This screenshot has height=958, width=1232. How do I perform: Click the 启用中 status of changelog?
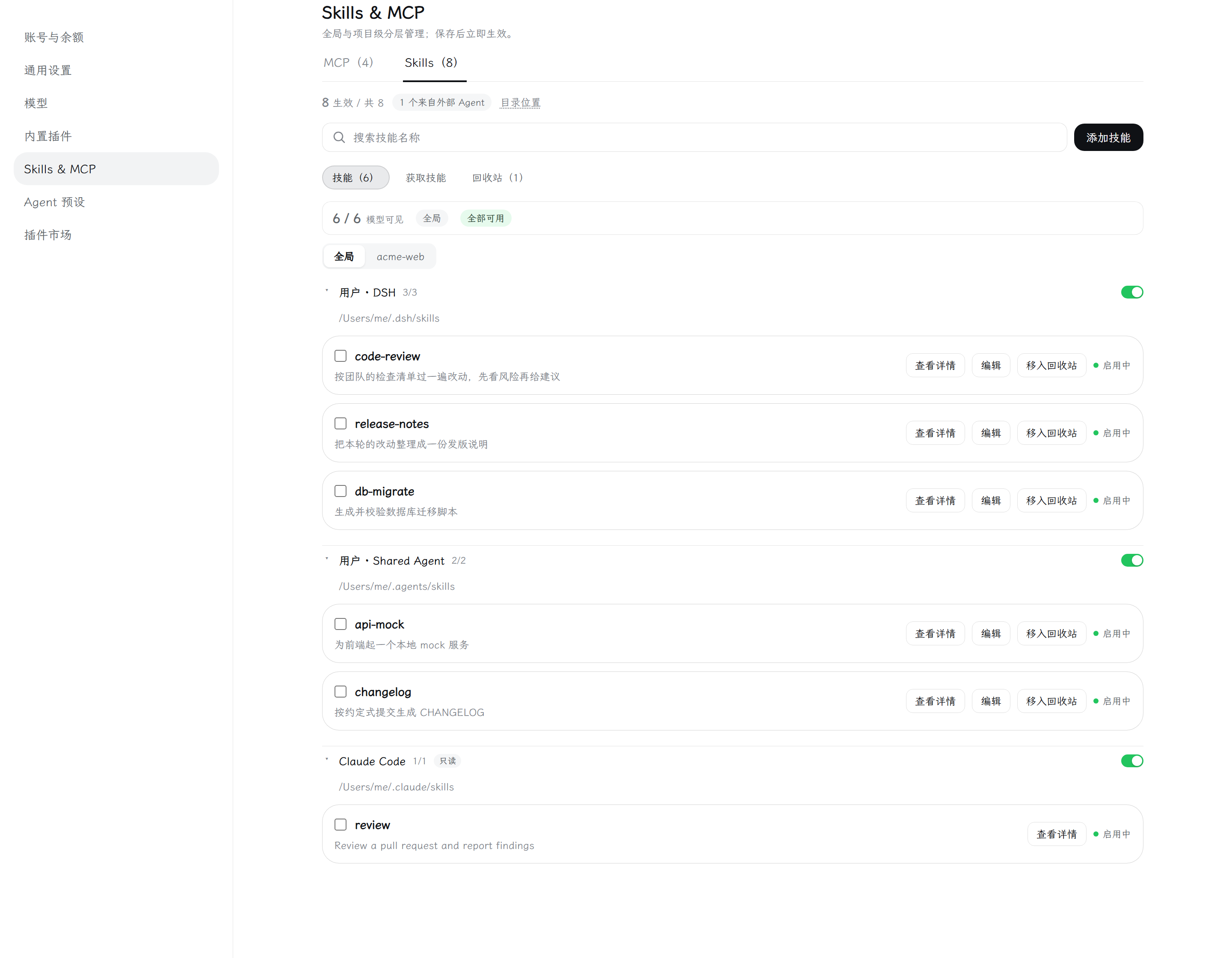(1112, 701)
